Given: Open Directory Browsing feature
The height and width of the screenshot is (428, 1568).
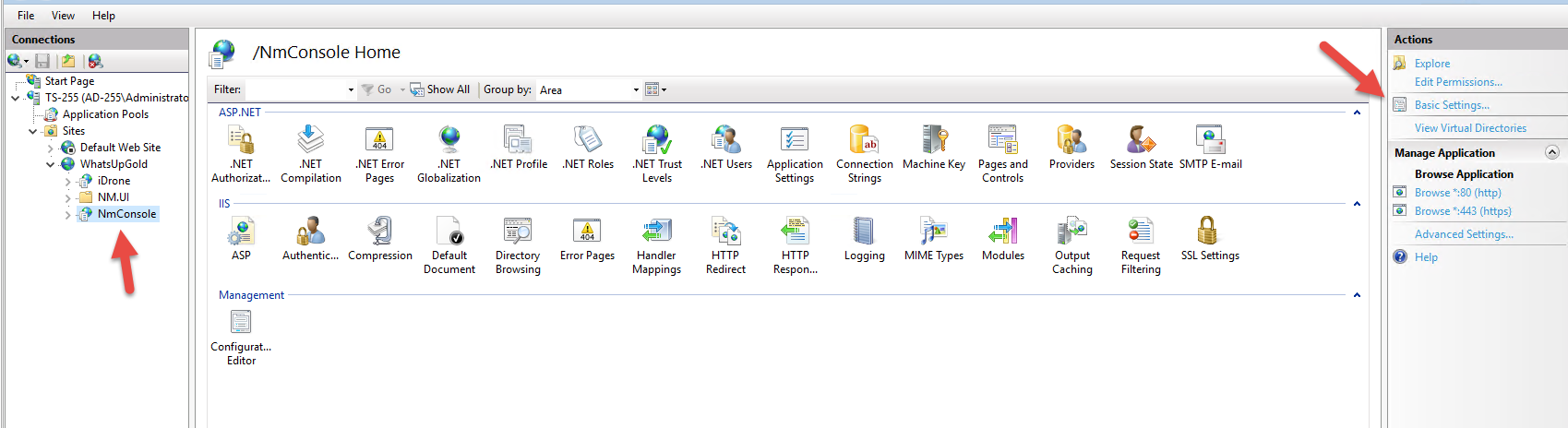Looking at the screenshot, I should point(518,245).
